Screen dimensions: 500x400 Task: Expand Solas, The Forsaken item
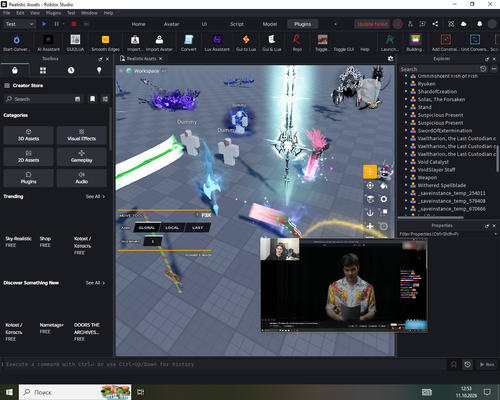click(406, 99)
